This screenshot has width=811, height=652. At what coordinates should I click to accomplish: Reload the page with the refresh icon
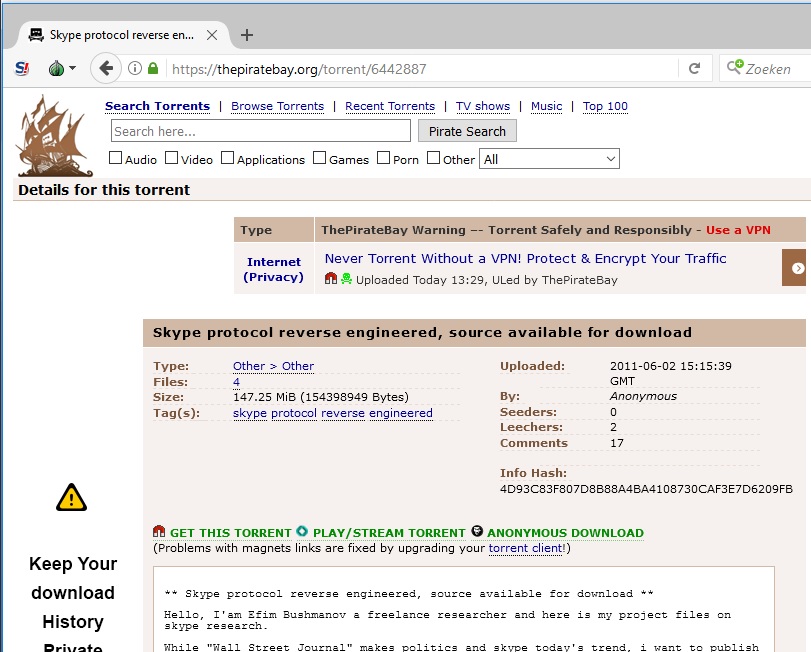695,68
